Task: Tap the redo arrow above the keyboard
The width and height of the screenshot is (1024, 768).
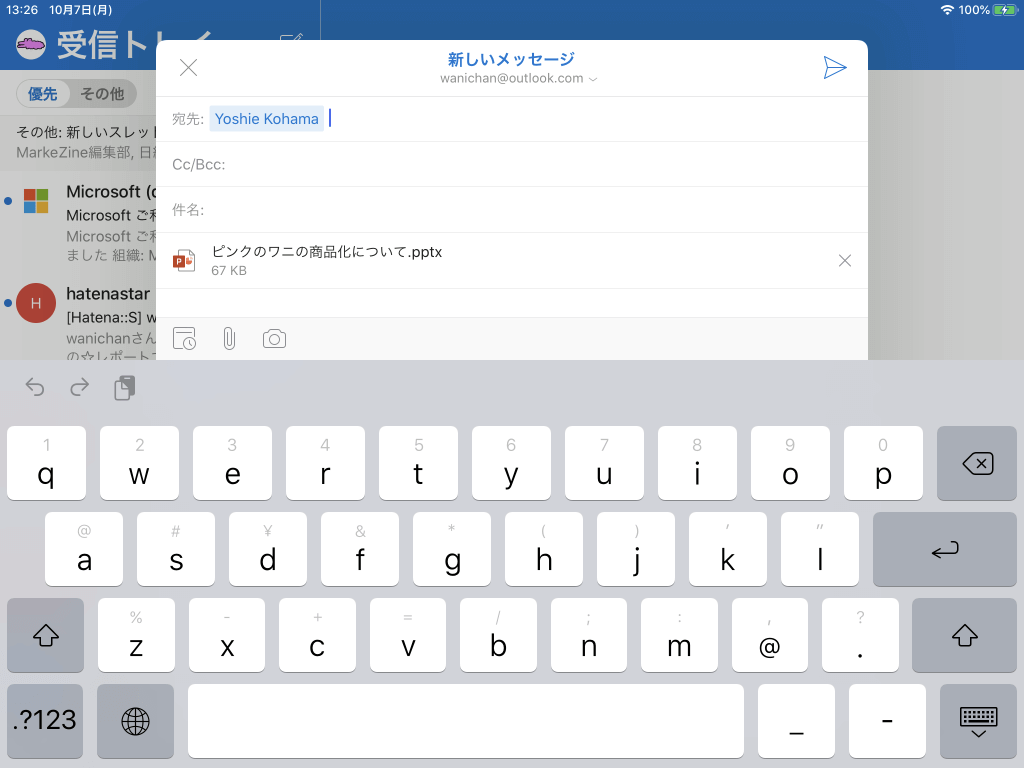Action: pyautogui.click(x=80, y=387)
